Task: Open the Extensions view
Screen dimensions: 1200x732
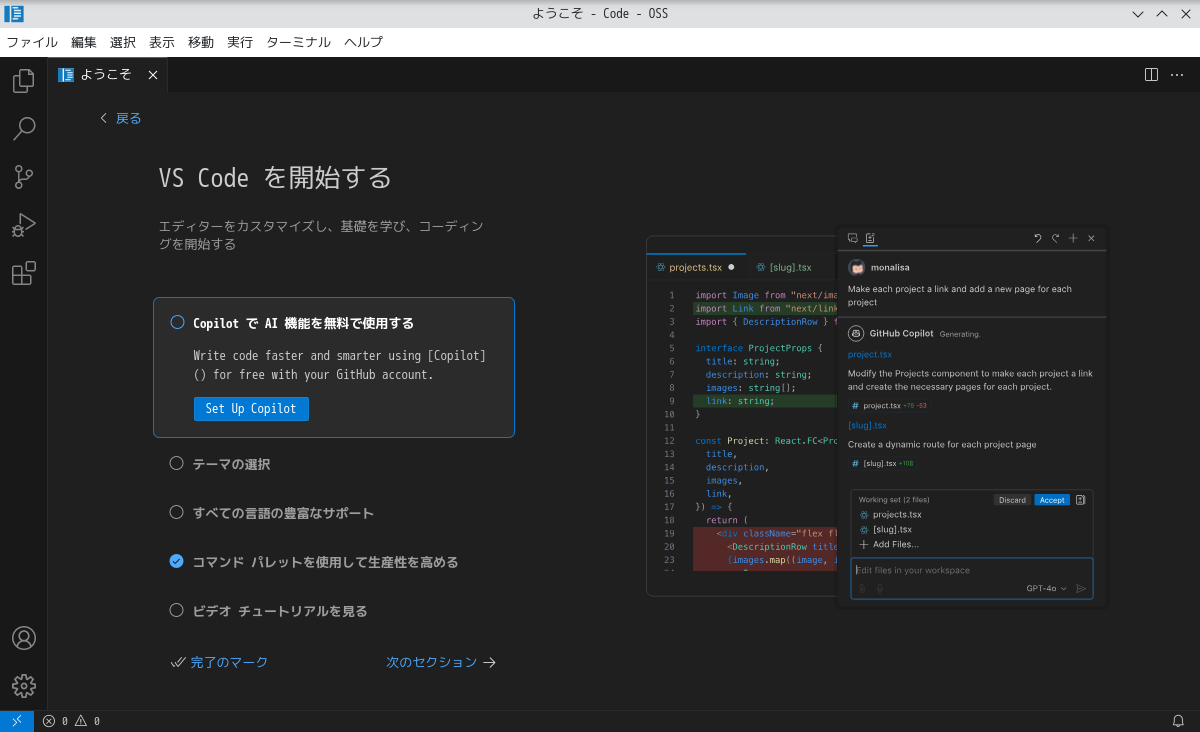Action: click(24, 273)
